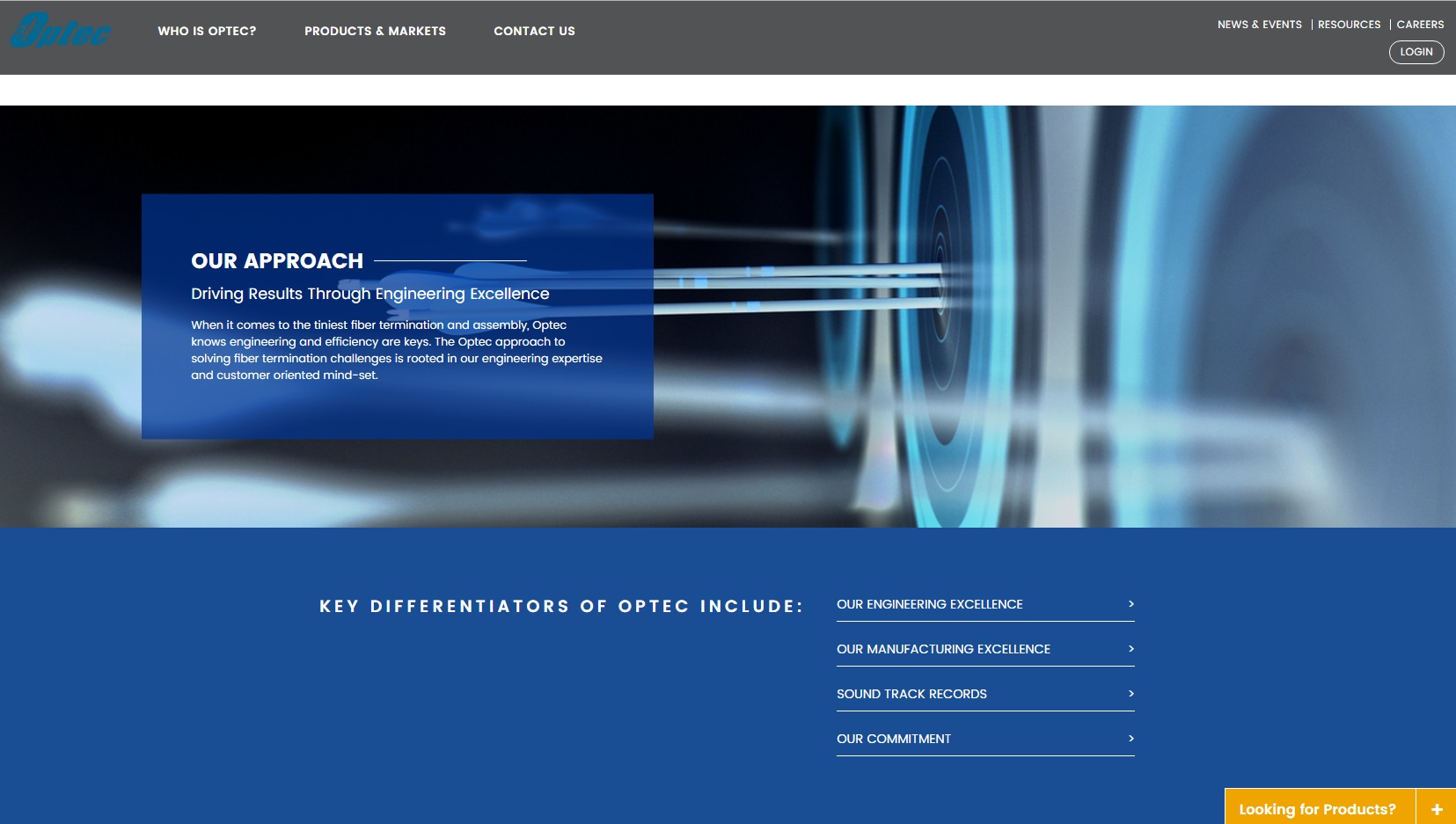Image resolution: width=1456 pixels, height=824 pixels.
Task: Go to the Contact Us page
Action: [534, 31]
